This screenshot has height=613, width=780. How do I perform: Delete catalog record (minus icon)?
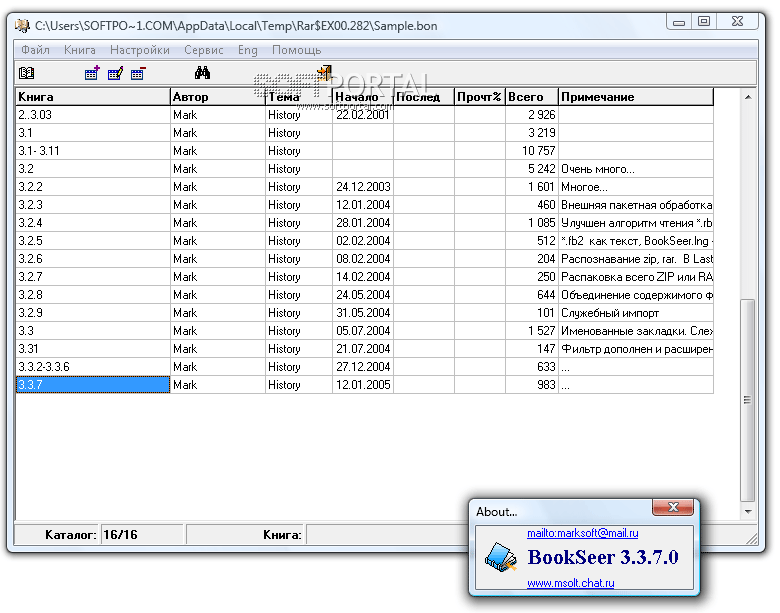138,73
